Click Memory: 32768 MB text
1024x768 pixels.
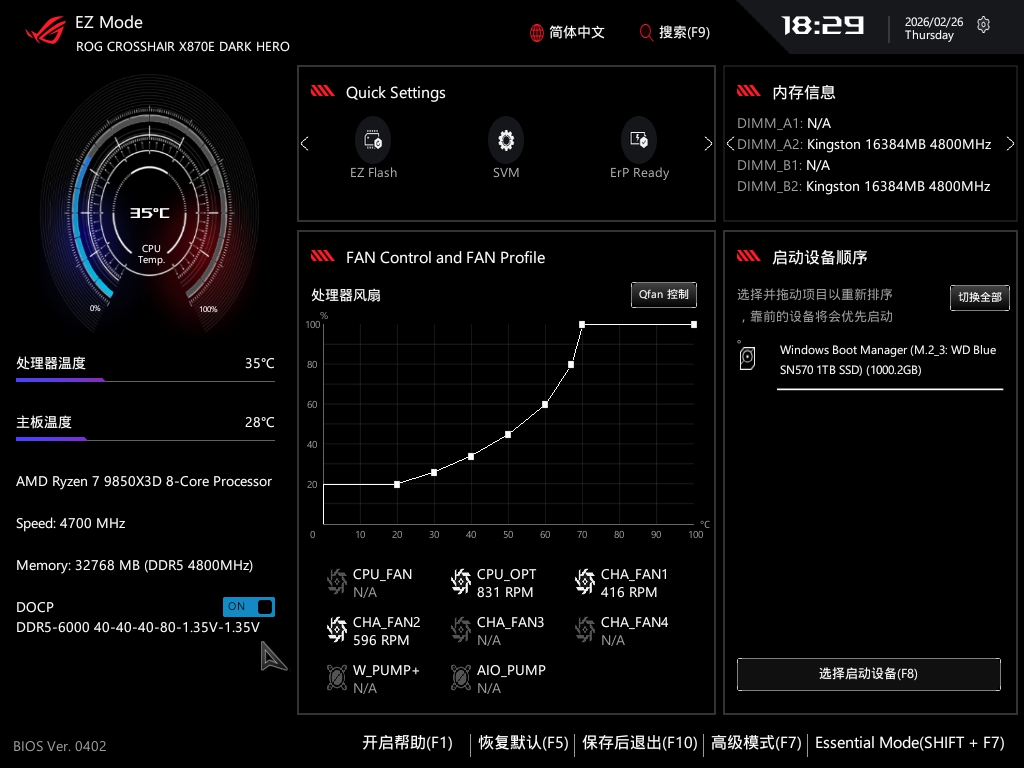point(134,565)
